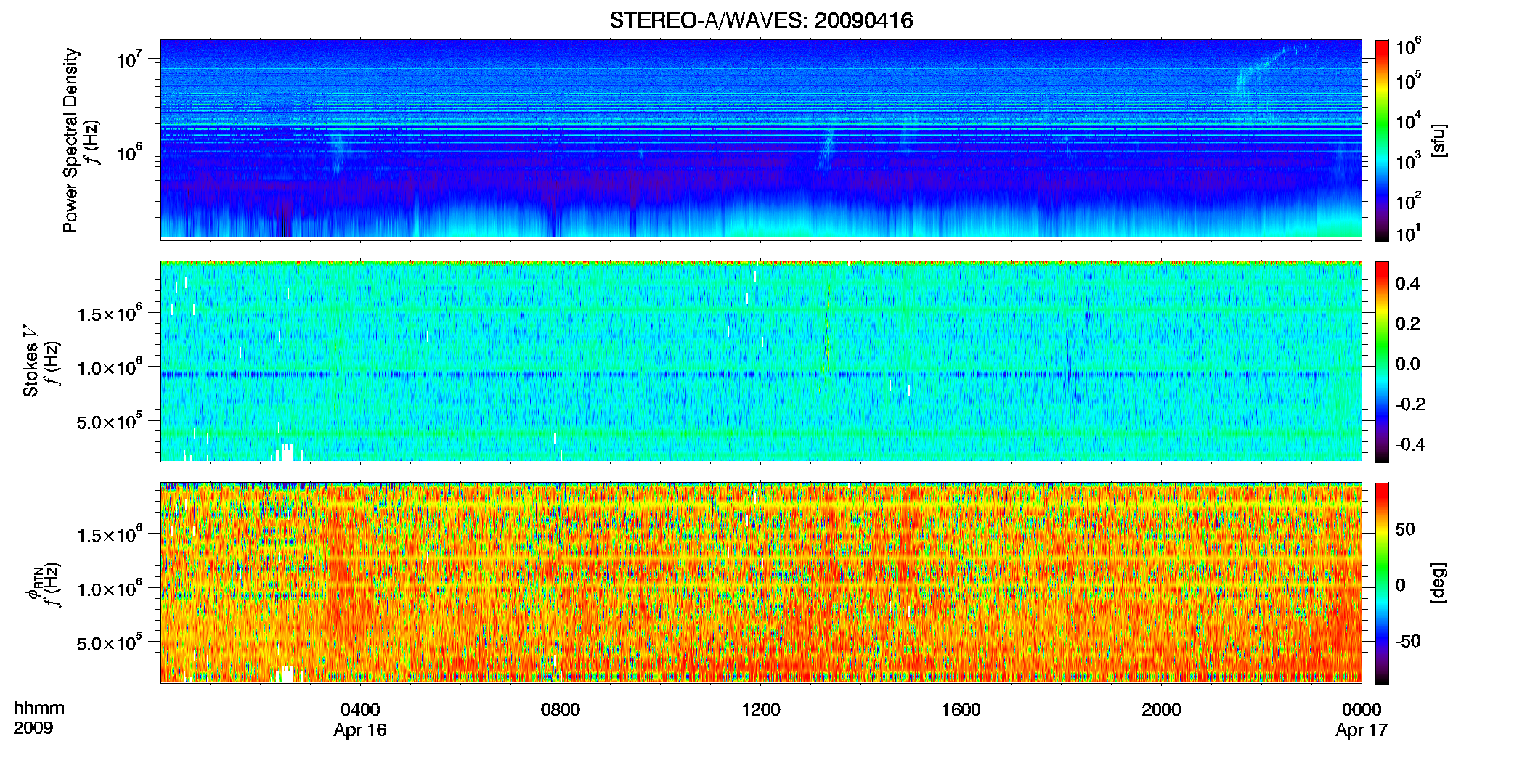Click the "[deg]" unit label
Image resolution: width=1522 pixels, height=784 pixels.
(x=1438, y=583)
